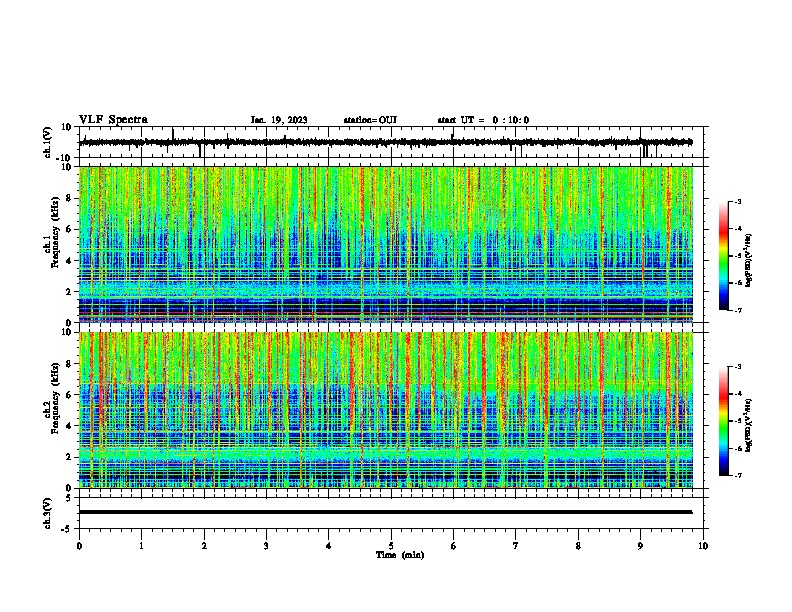Click the ch.1 "Frequency (kHz)" axis label
This screenshot has height=612, width=792.
[x=55, y=232]
